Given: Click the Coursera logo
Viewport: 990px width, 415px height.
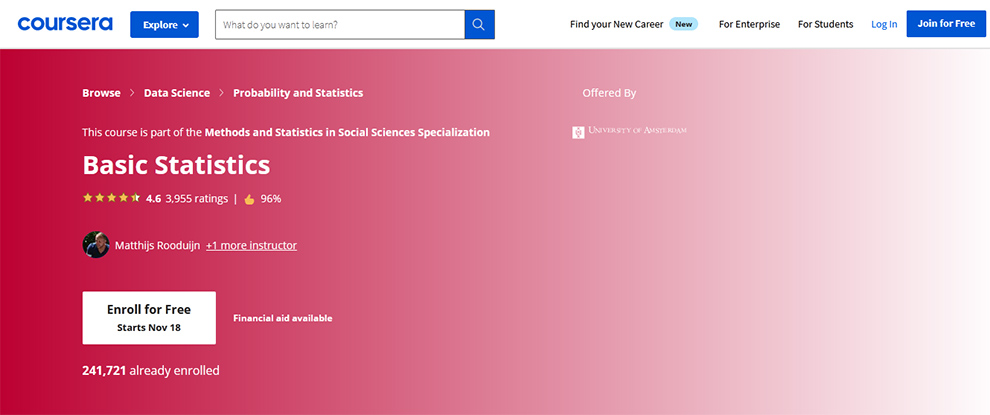Looking at the screenshot, I should (65, 24).
